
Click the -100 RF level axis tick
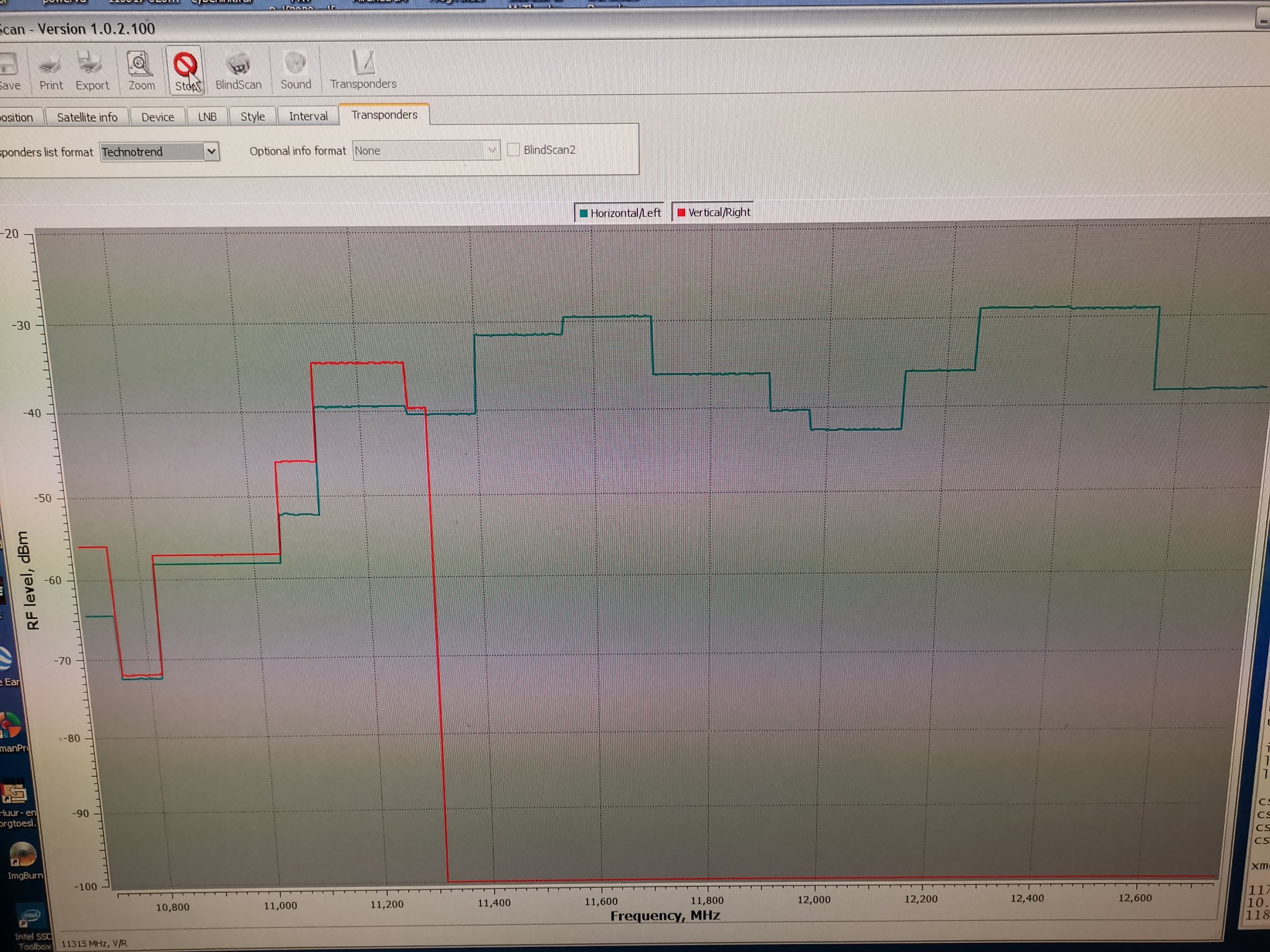coord(86,887)
